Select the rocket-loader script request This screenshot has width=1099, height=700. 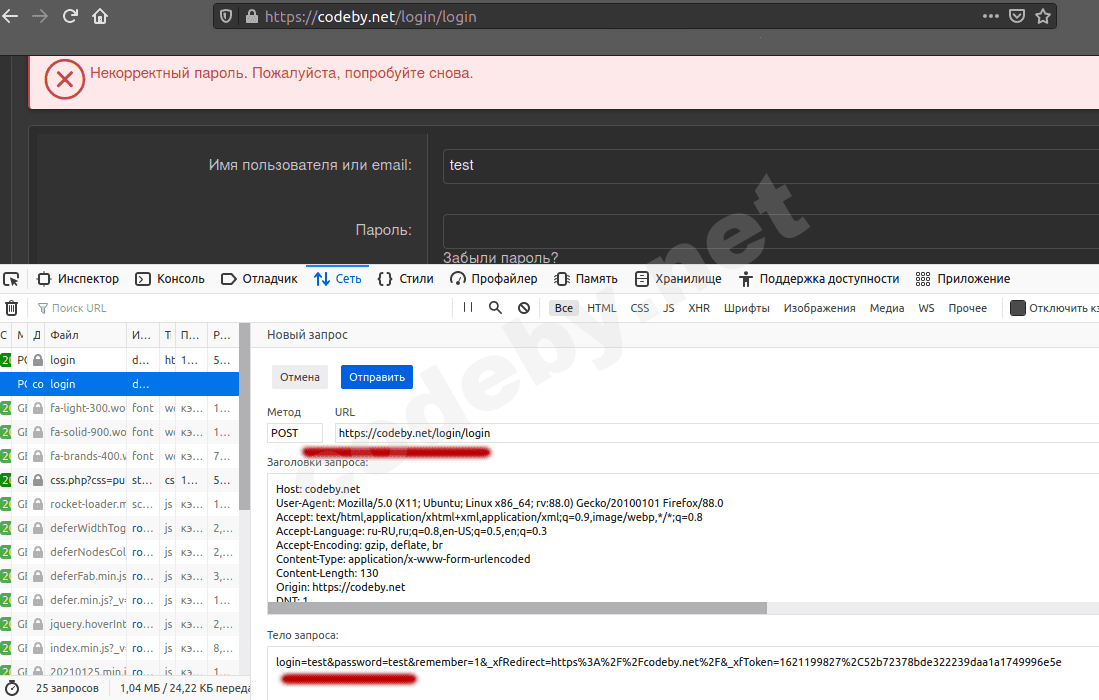tap(119, 504)
